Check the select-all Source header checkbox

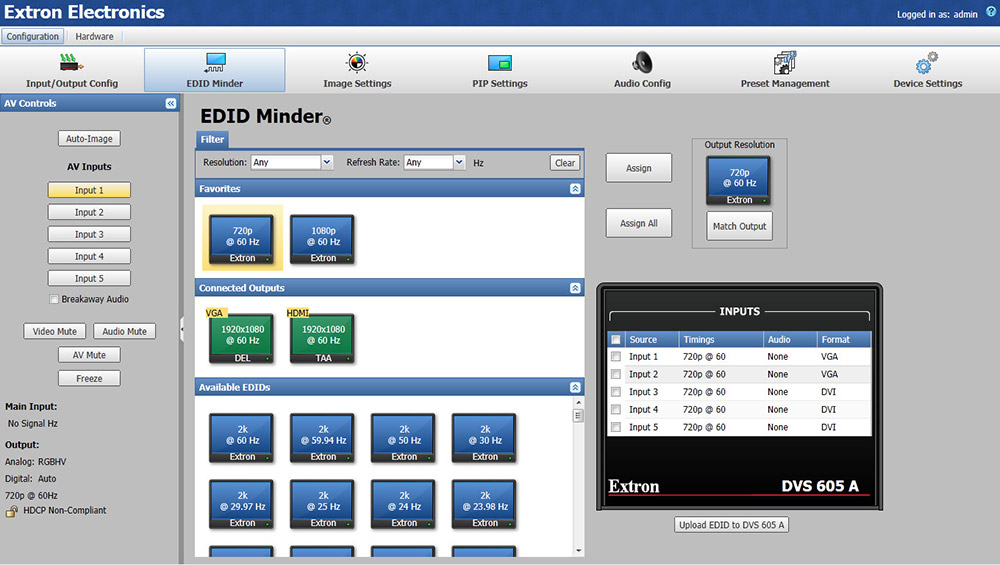point(615,340)
